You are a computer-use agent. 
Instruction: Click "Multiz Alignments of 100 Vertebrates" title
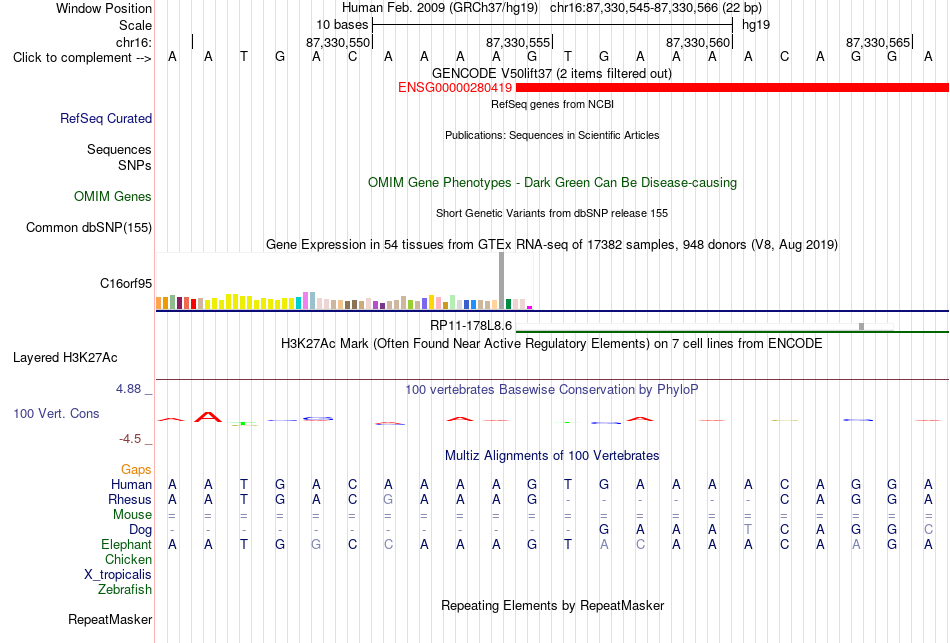coord(552,456)
